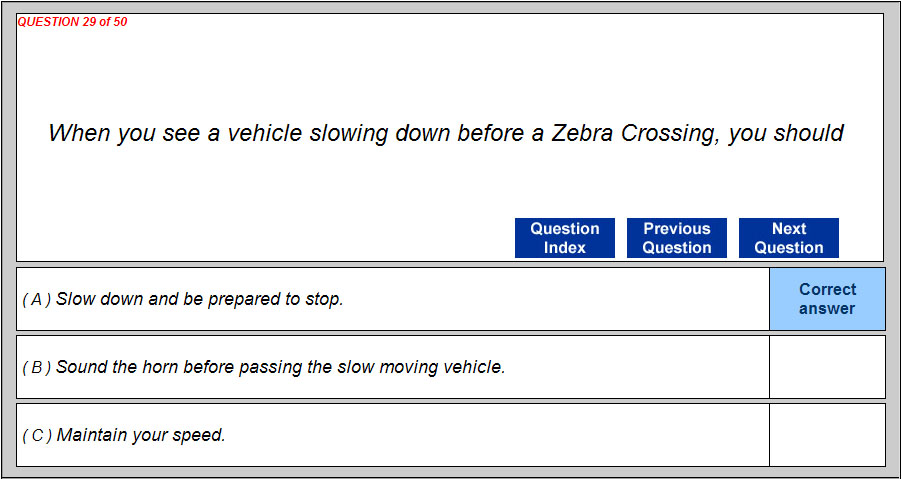Choose answer 'Sound the horn before passing'

tap(280, 367)
